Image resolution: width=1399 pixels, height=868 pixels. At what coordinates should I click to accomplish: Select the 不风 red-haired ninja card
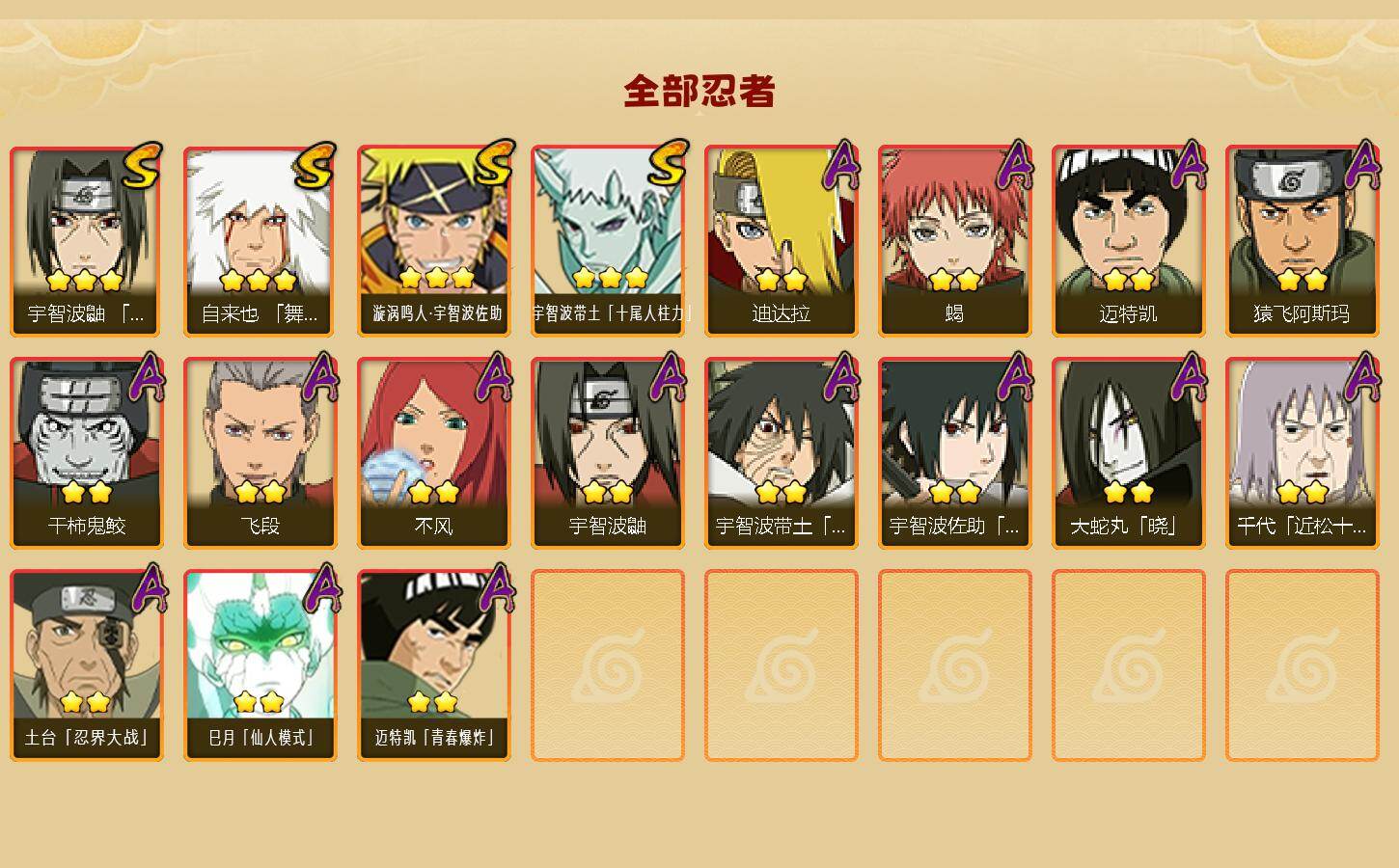tap(434, 453)
